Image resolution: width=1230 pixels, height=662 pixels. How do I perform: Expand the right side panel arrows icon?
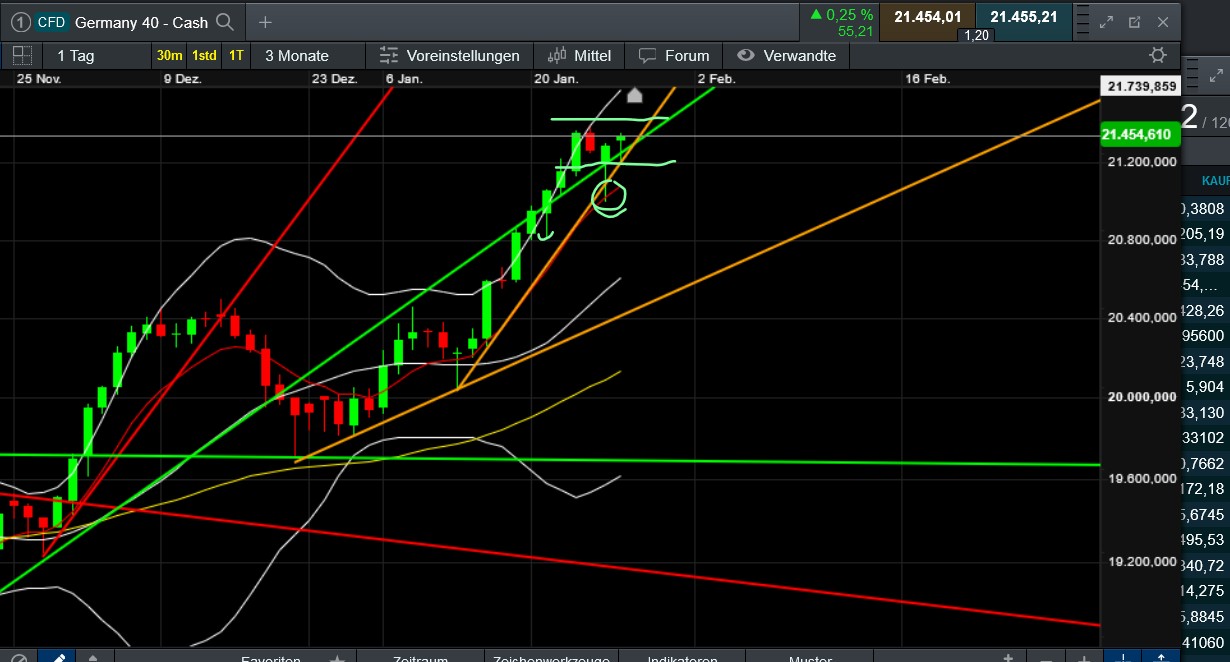[1216, 75]
